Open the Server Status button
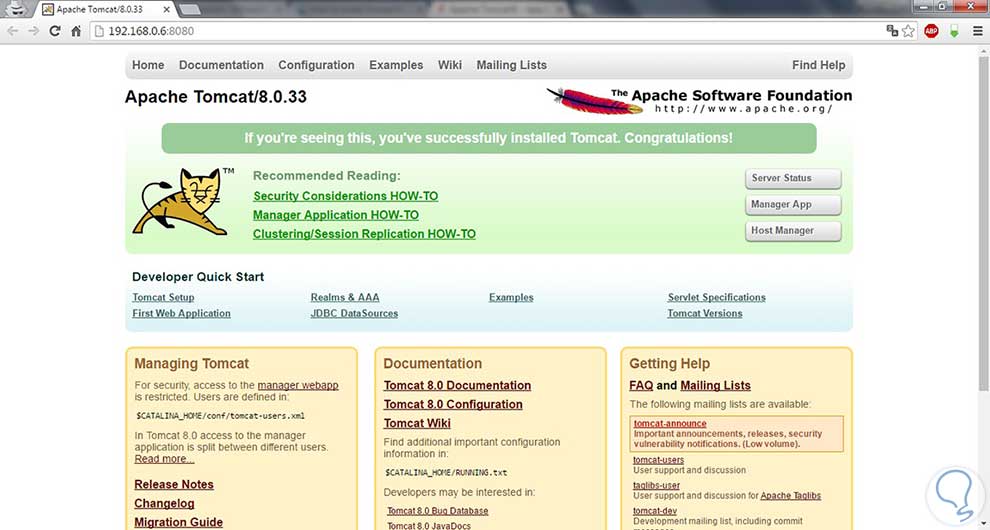990x530 pixels. point(793,178)
